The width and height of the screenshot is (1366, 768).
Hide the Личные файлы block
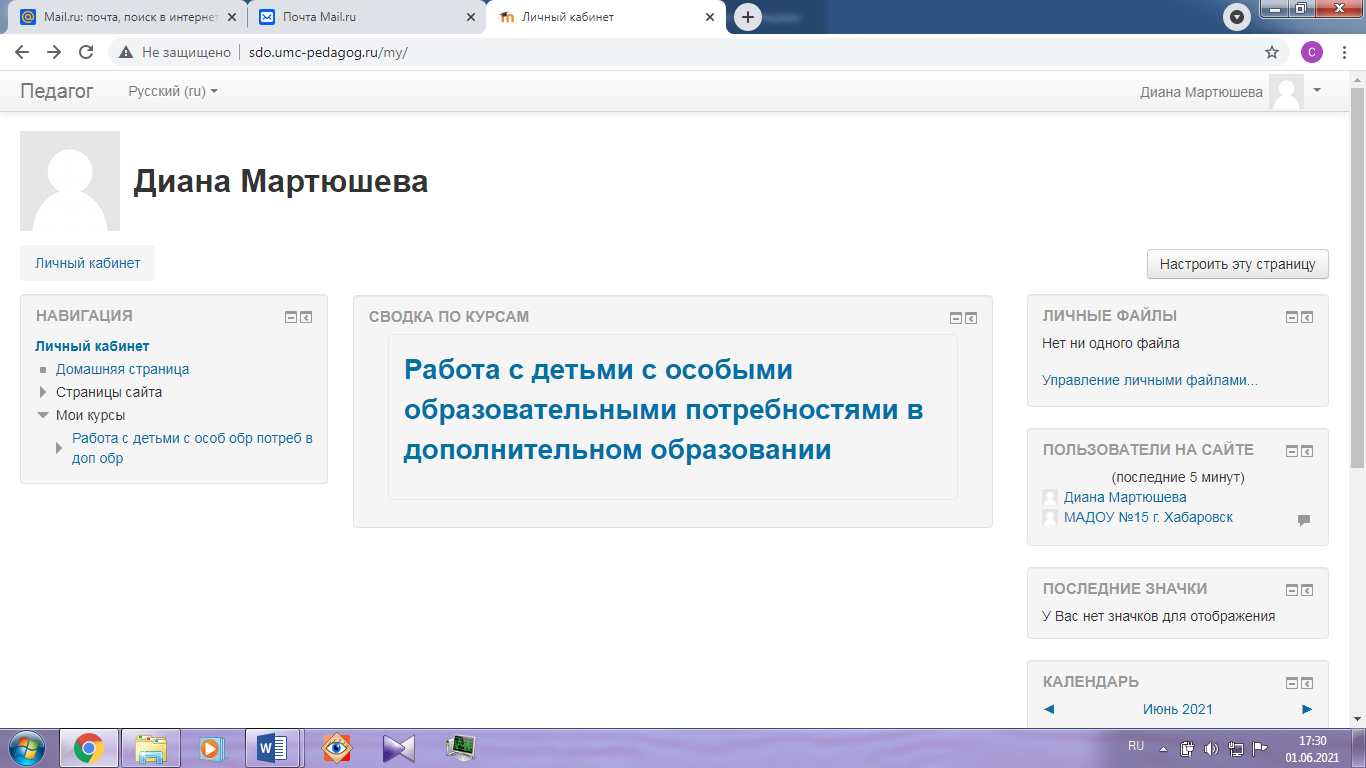pos(1291,317)
